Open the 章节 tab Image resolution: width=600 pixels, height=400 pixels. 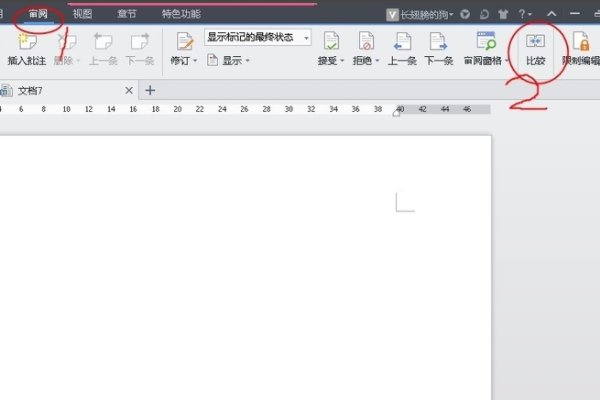127,14
